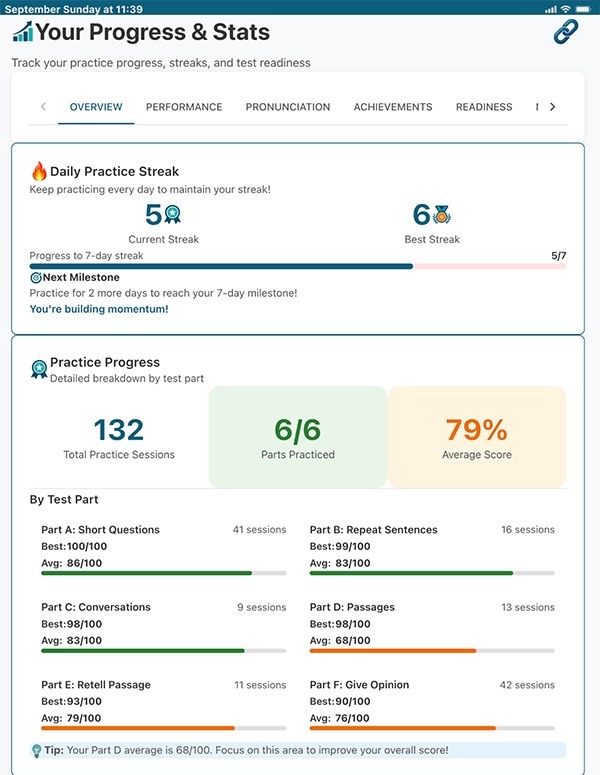Click the "Best:93/100" value

pyautogui.click(x=72, y=701)
